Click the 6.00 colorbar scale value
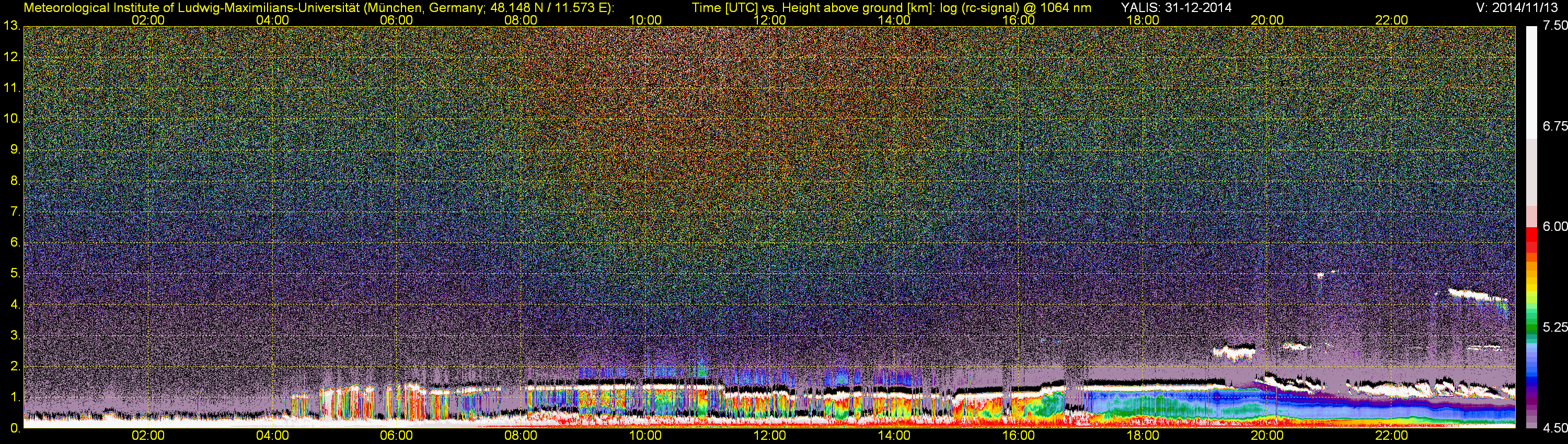This screenshot has width=1568, height=444. [1554, 226]
